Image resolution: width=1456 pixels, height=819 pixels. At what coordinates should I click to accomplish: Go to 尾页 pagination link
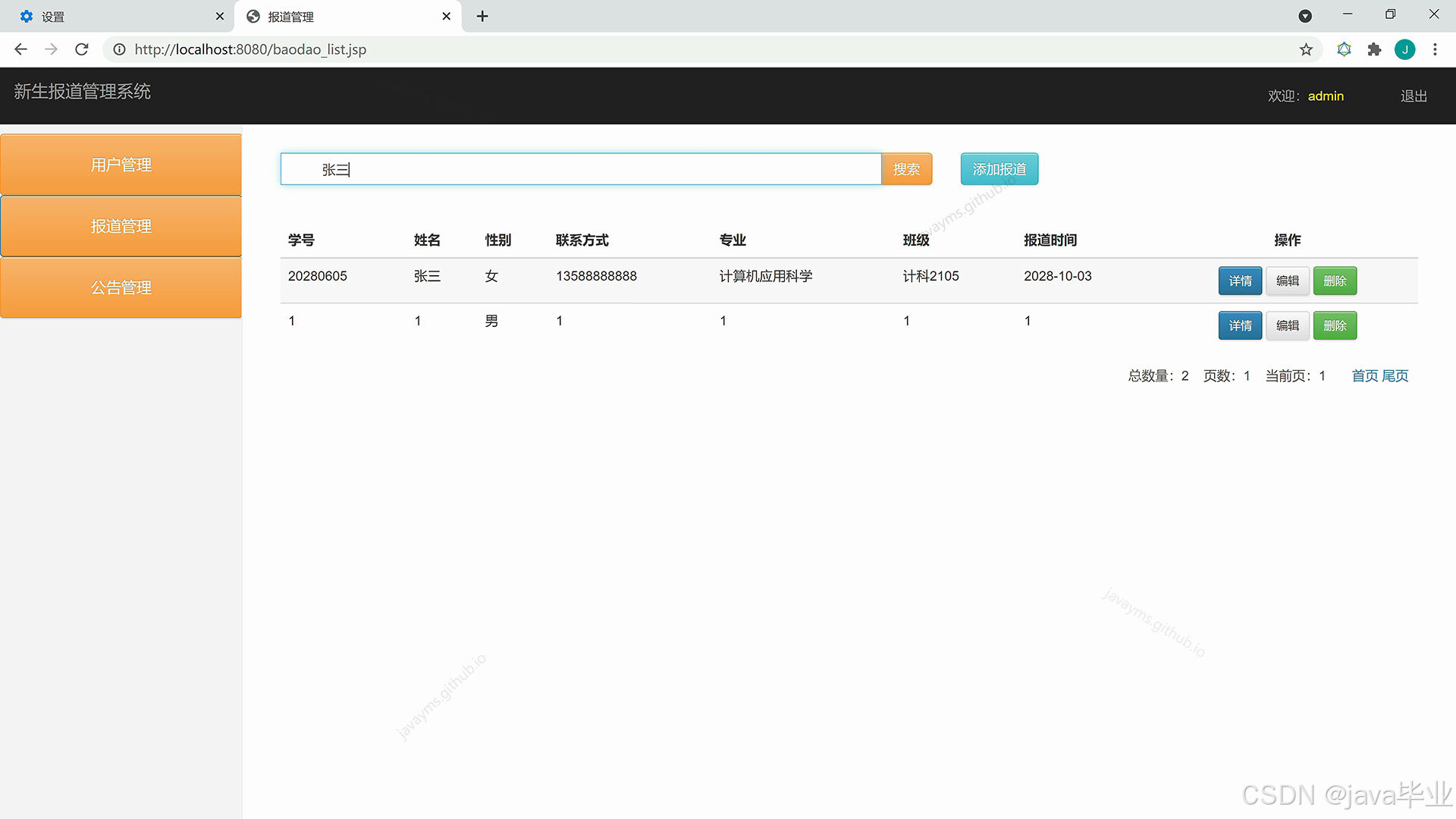(1395, 375)
